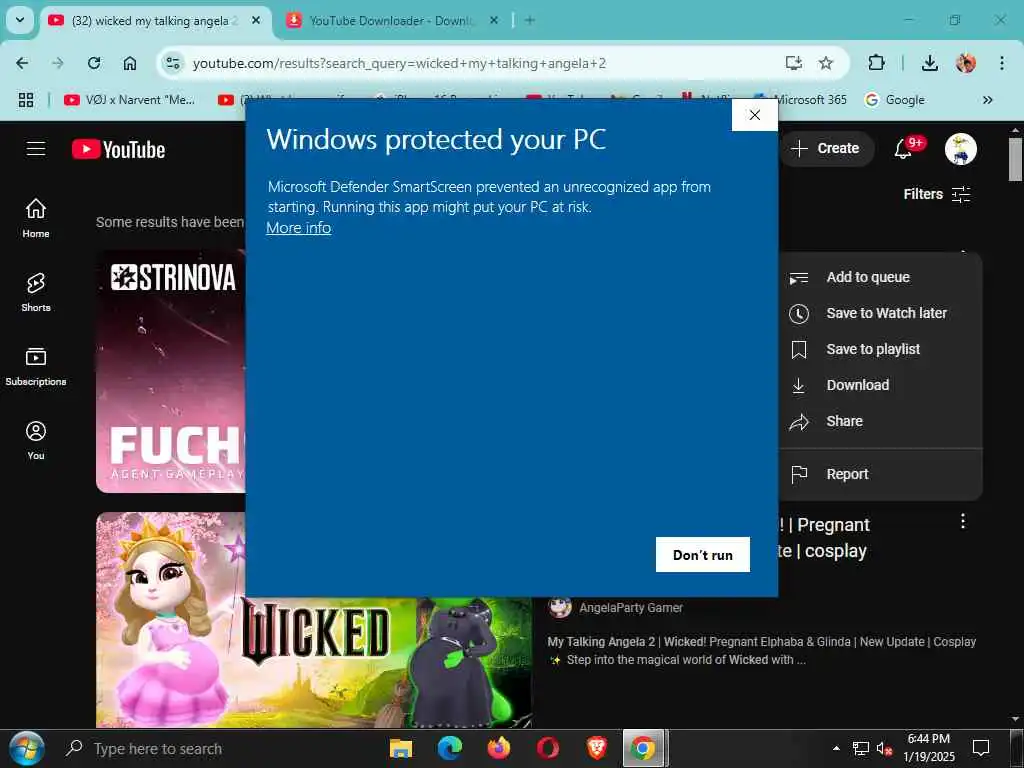Click More info in SmartScreen dialog
This screenshot has width=1024, height=768.
point(298,228)
